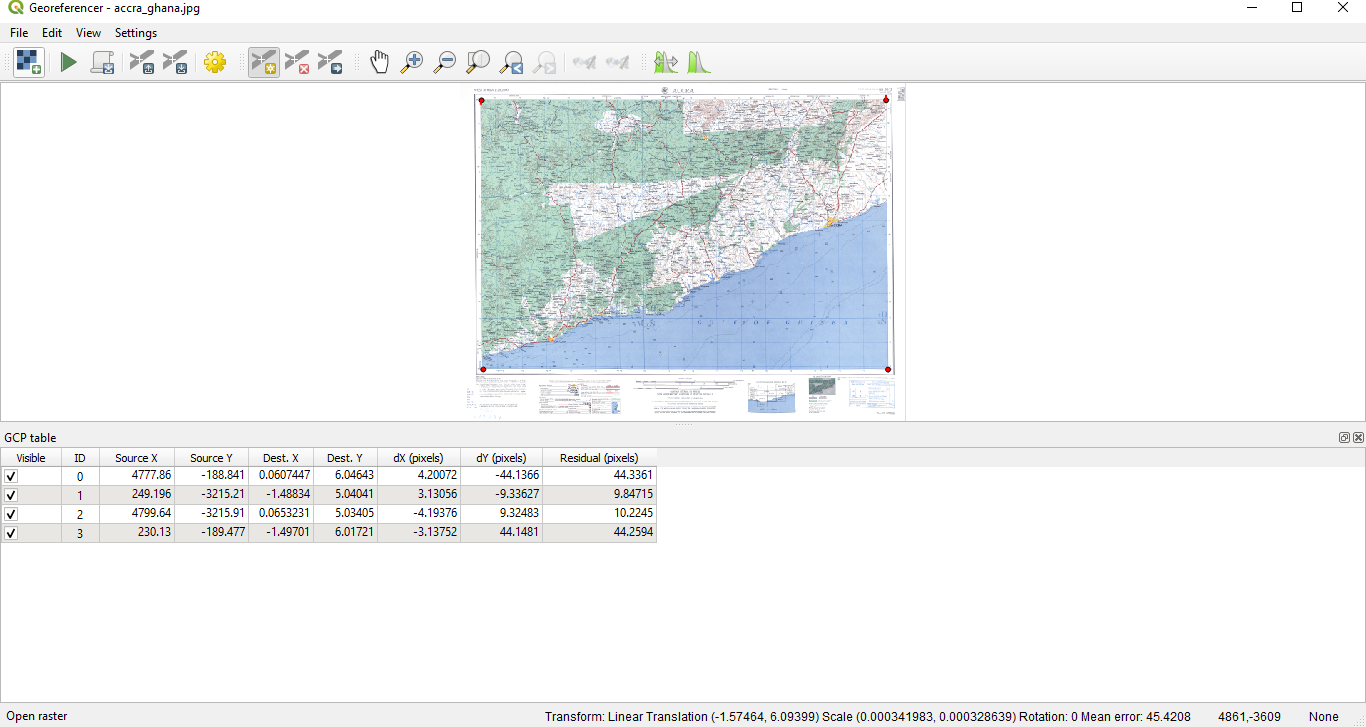Select the Zoom Out magnifier tool
Screen dimensions: 1366x727
coord(445,63)
